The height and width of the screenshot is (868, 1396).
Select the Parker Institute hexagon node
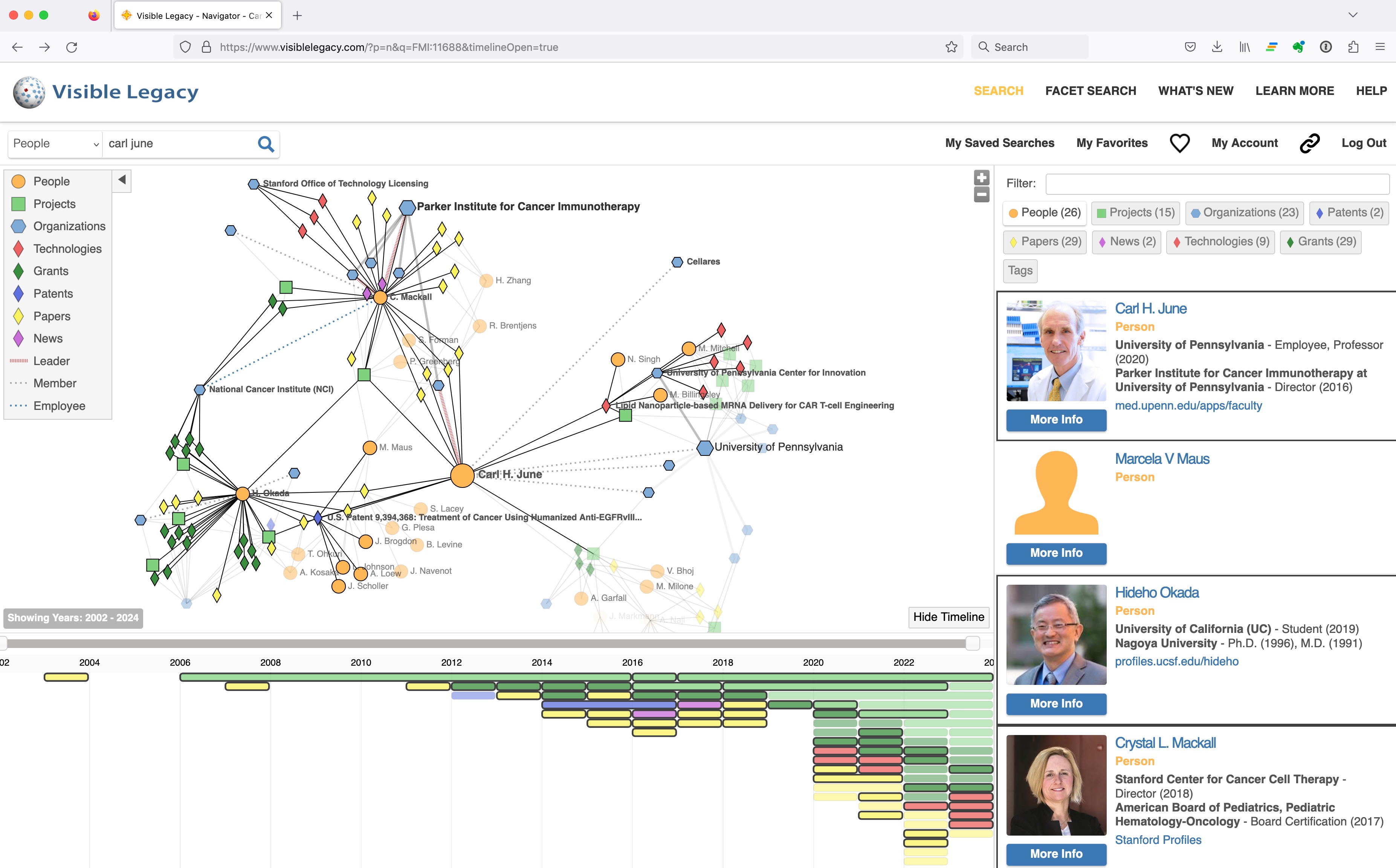(407, 207)
